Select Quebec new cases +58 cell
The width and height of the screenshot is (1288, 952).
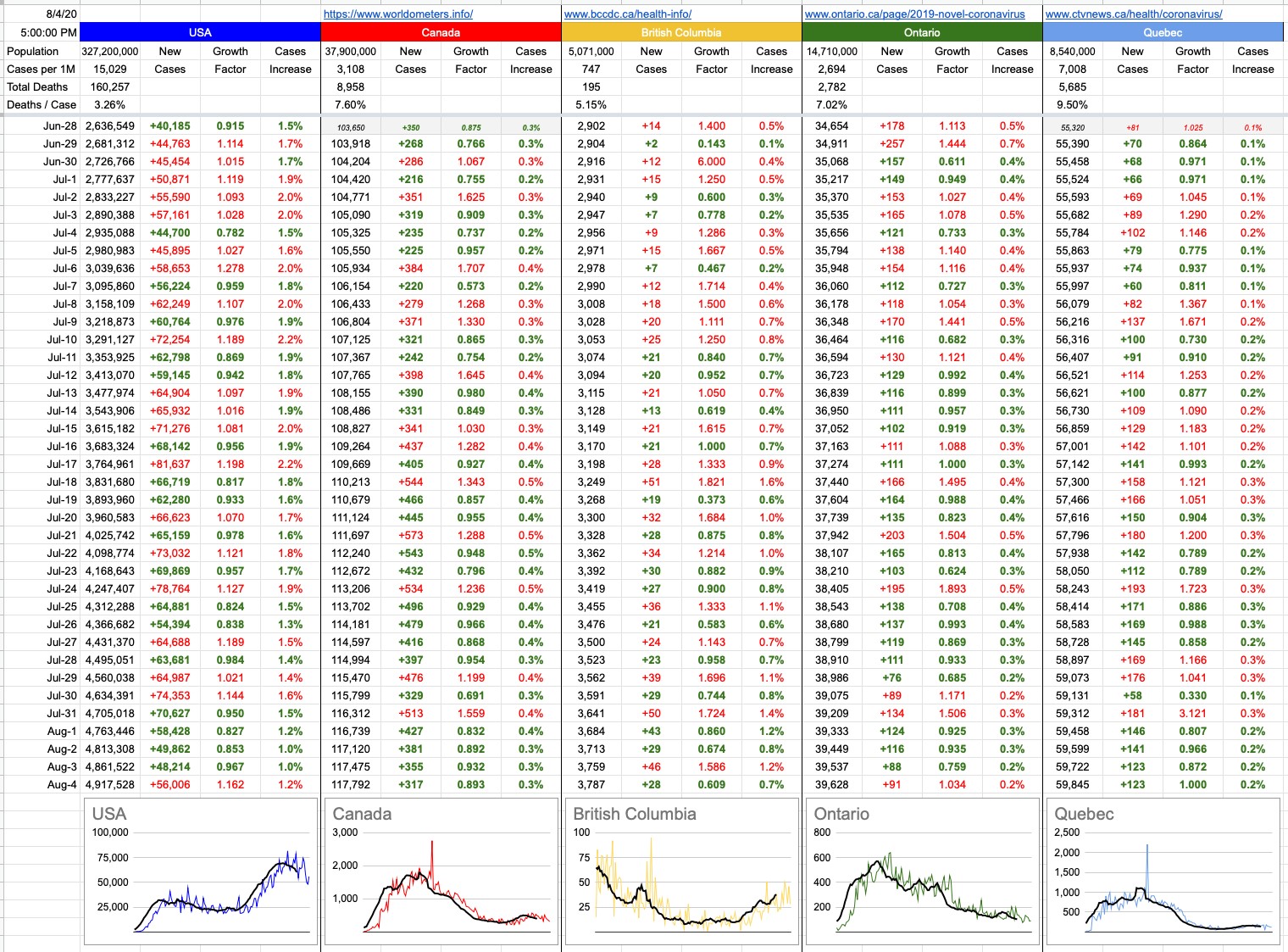[x=1133, y=695]
